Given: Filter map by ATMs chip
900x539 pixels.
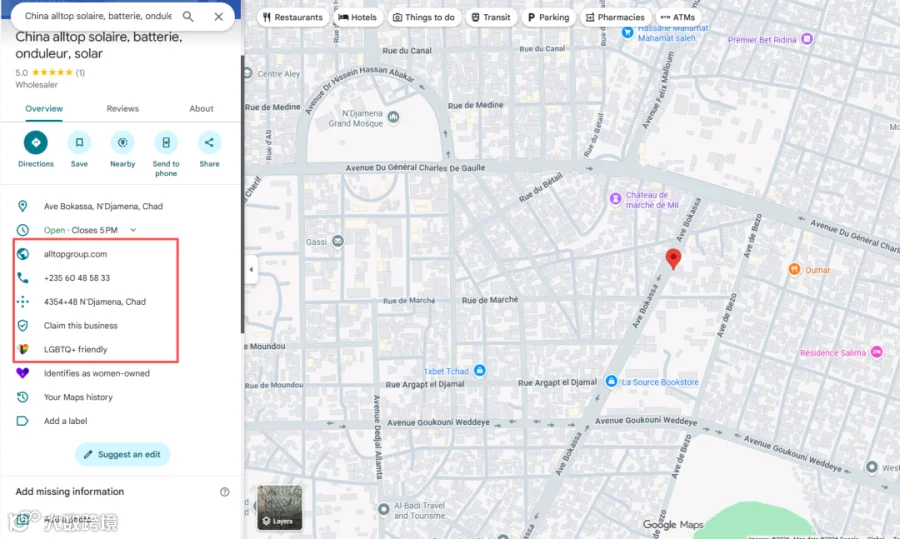Looking at the screenshot, I should pyautogui.click(x=678, y=17).
